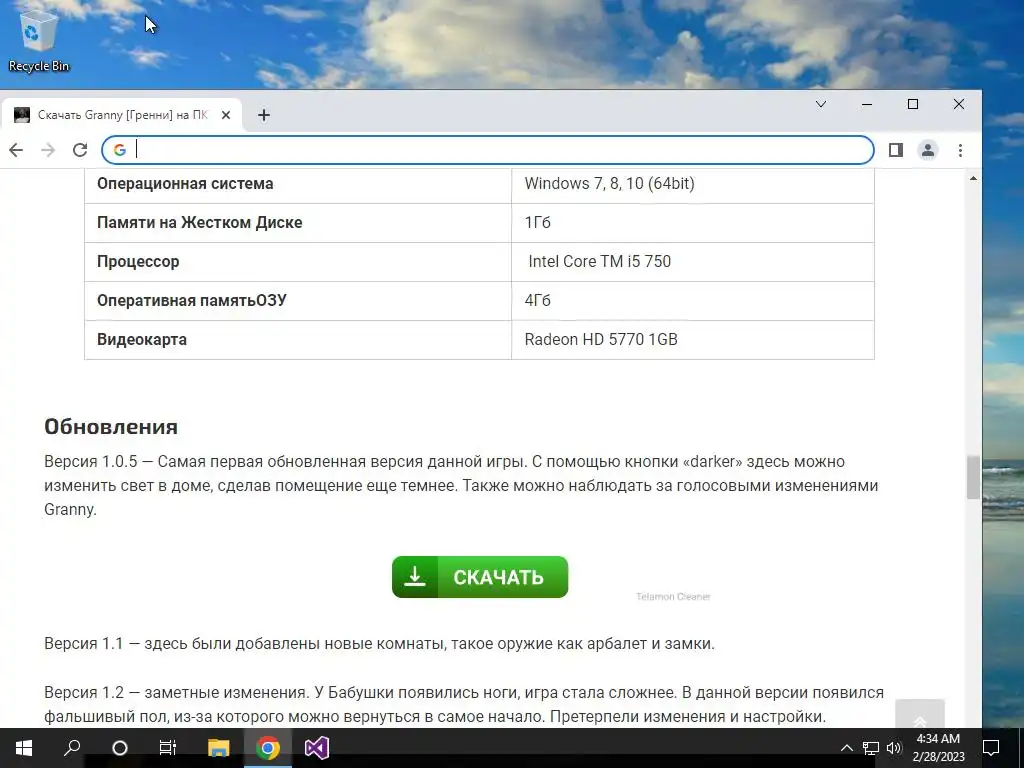Open Chrome side panel icon
This screenshot has width=1024, height=768.
point(896,150)
